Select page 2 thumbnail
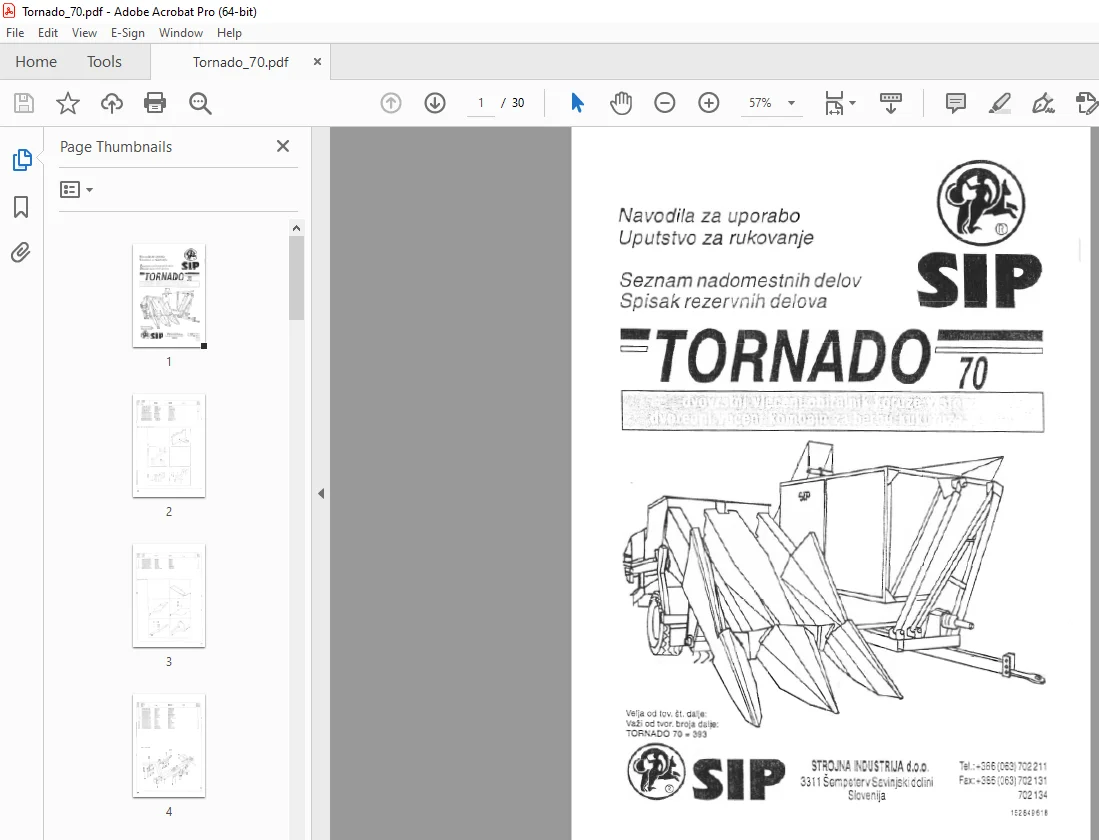This screenshot has width=1099, height=840. pos(169,446)
